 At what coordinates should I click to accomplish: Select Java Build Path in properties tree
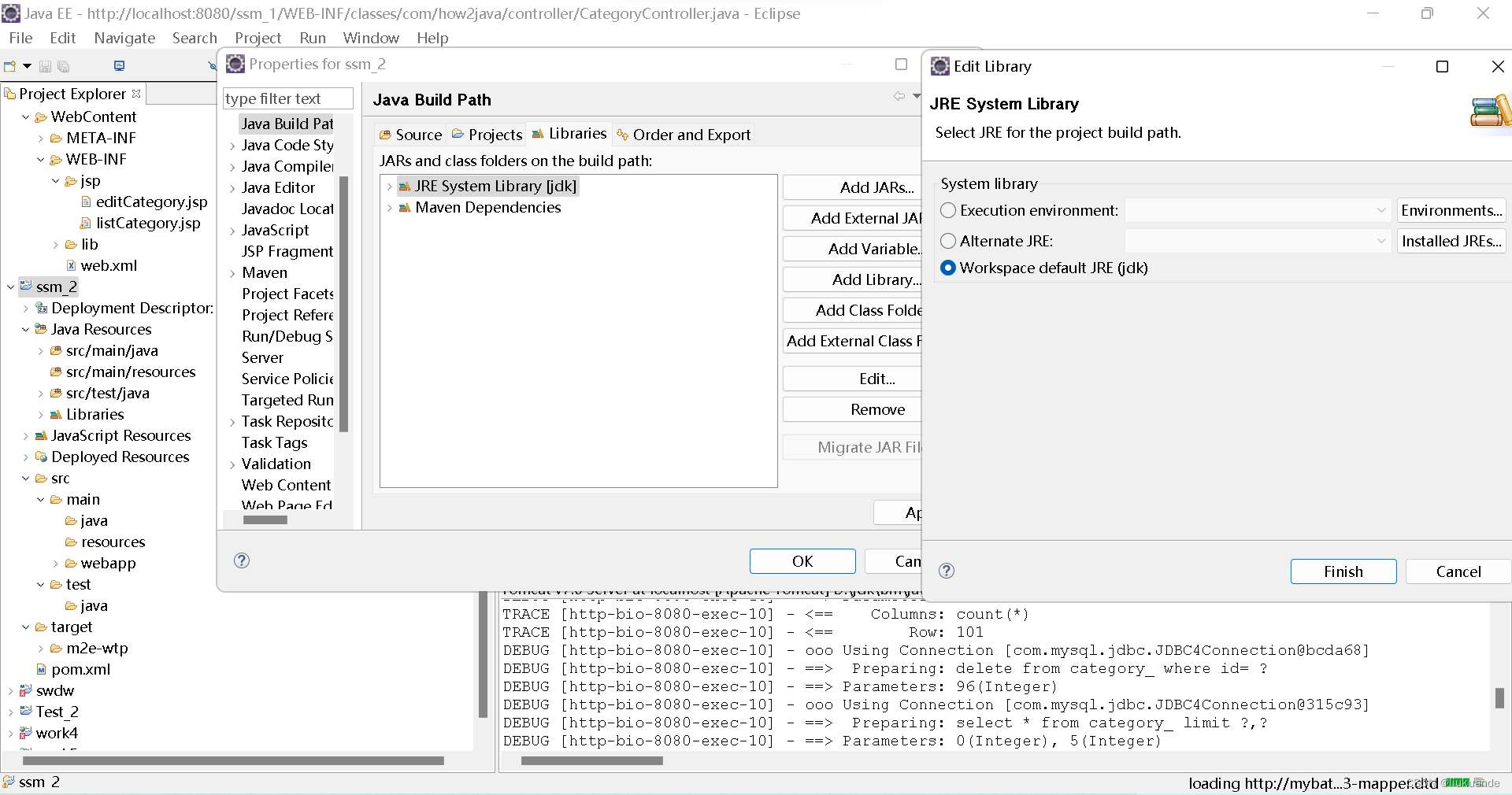[x=287, y=124]
